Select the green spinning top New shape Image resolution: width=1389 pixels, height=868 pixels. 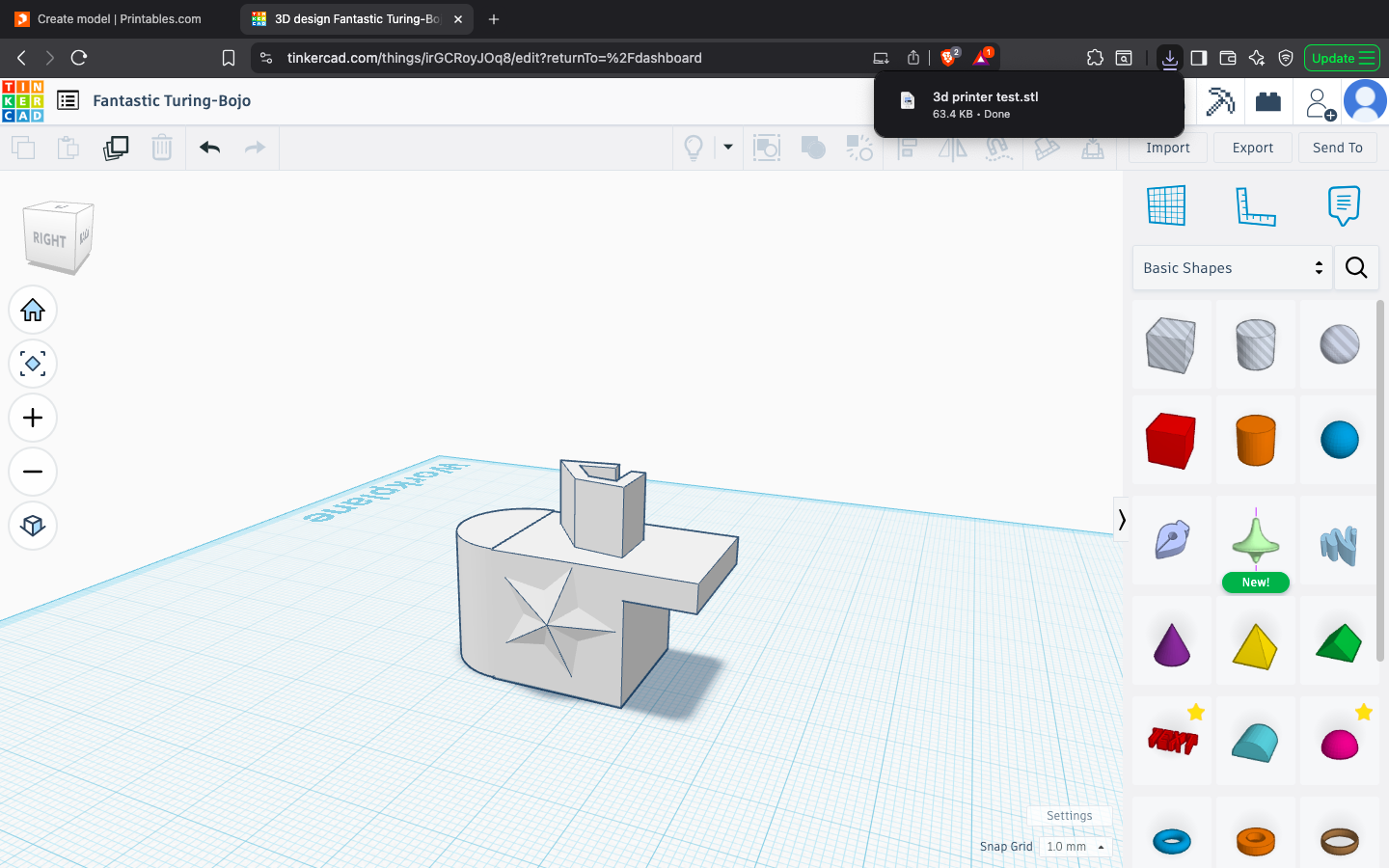click(1255, 540)
